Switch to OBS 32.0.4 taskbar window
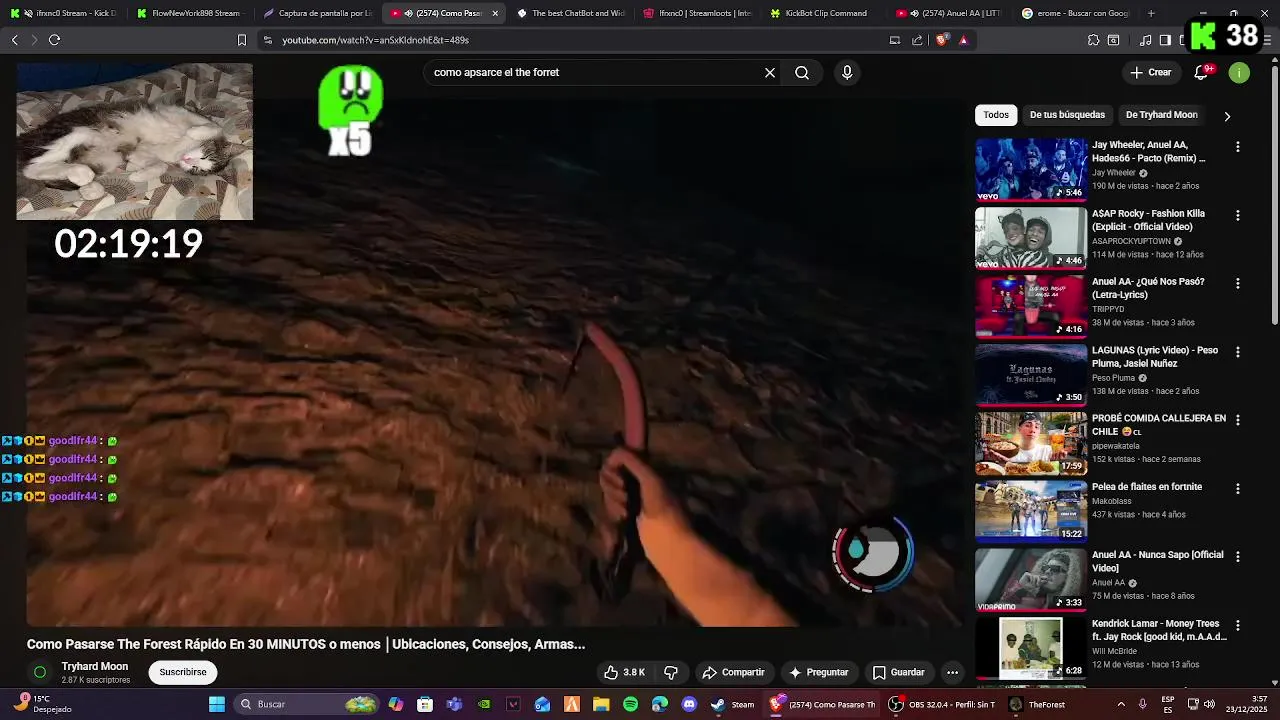The image size is (1280, 720). [x=941, y=704]
